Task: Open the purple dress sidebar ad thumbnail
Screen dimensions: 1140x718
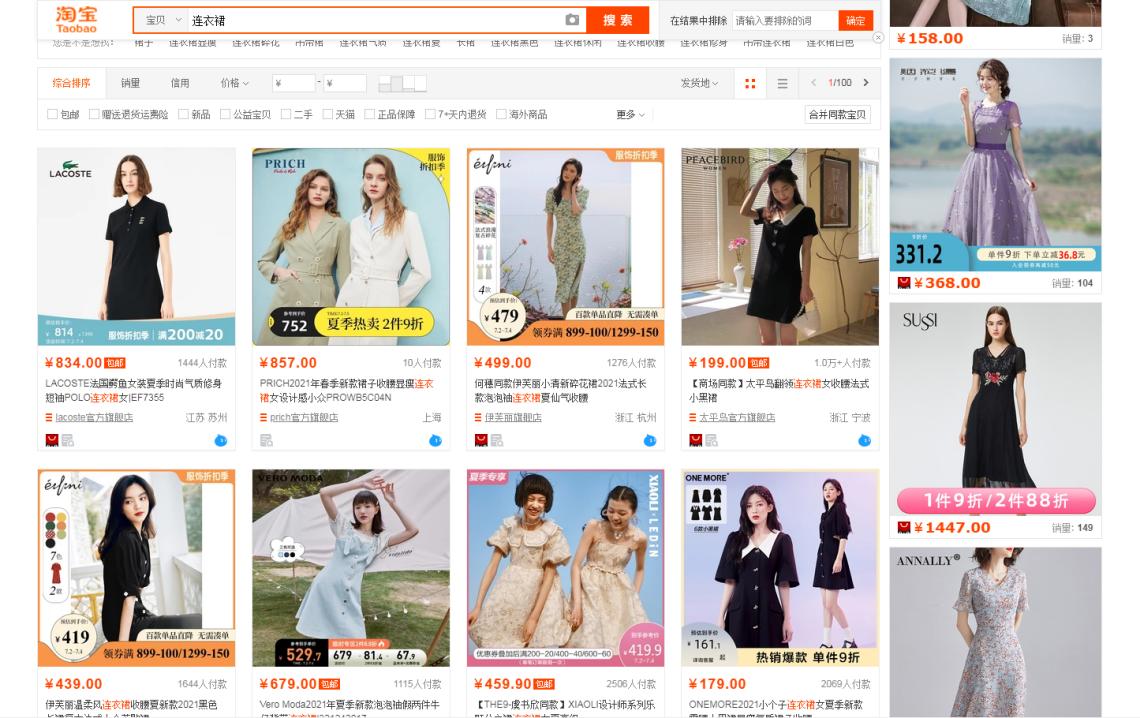Action: pyautogui.click(x=995, y=165)
